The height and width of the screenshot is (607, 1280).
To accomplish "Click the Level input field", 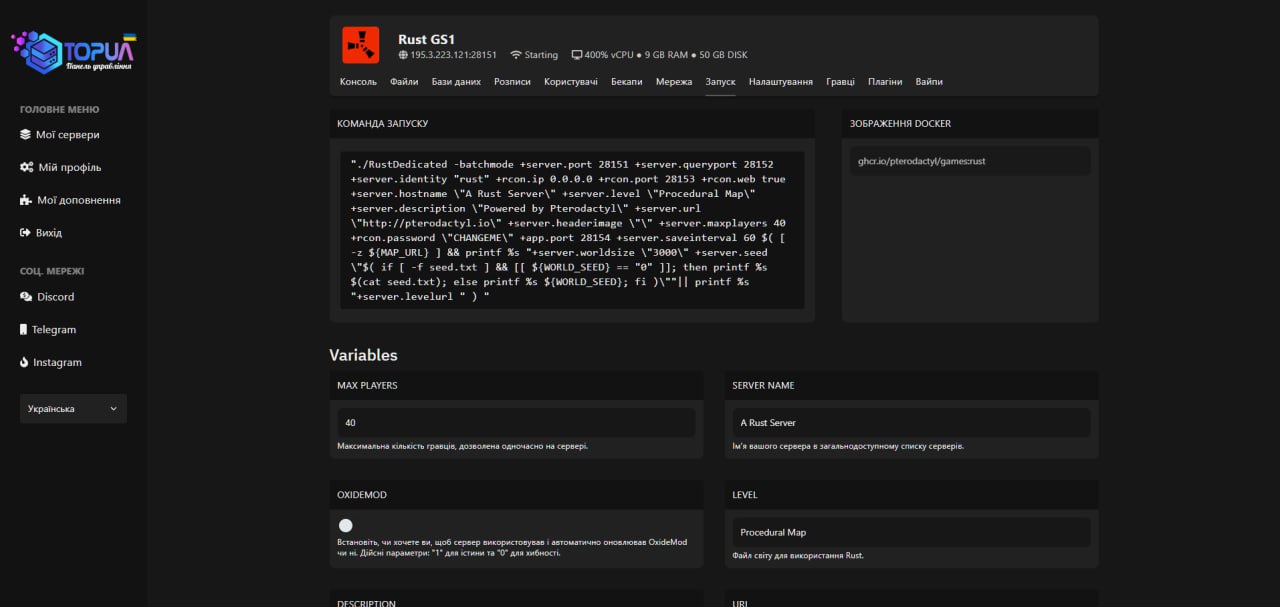I will tap(911, 533).
